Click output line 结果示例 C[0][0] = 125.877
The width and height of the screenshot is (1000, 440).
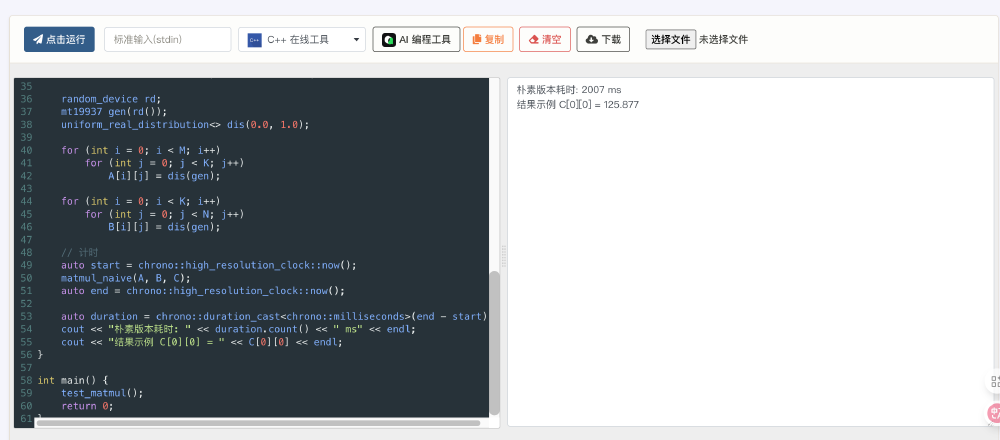point(578,105)
